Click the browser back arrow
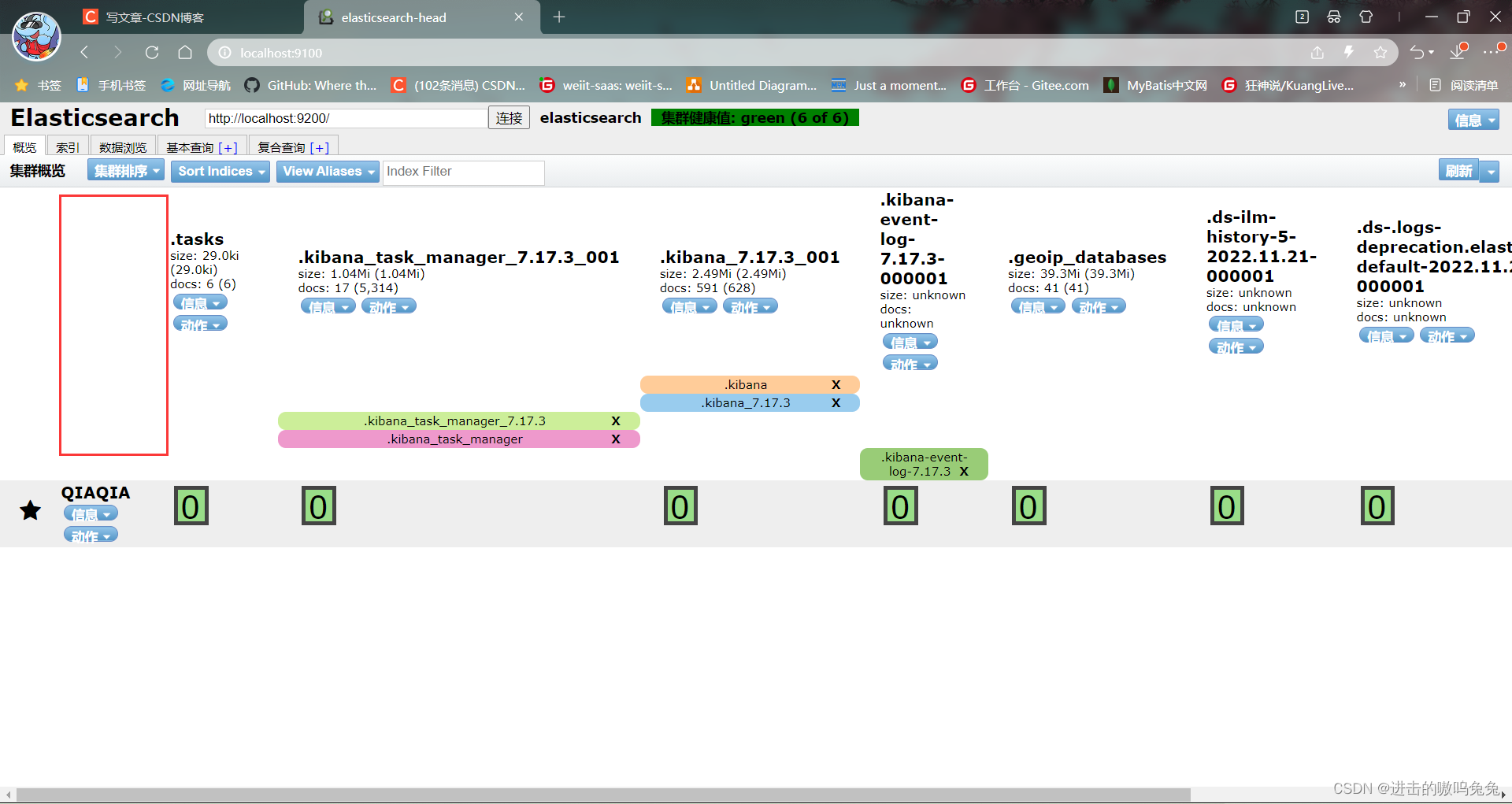Screen dimensions: 1512x804 point(84,53)
